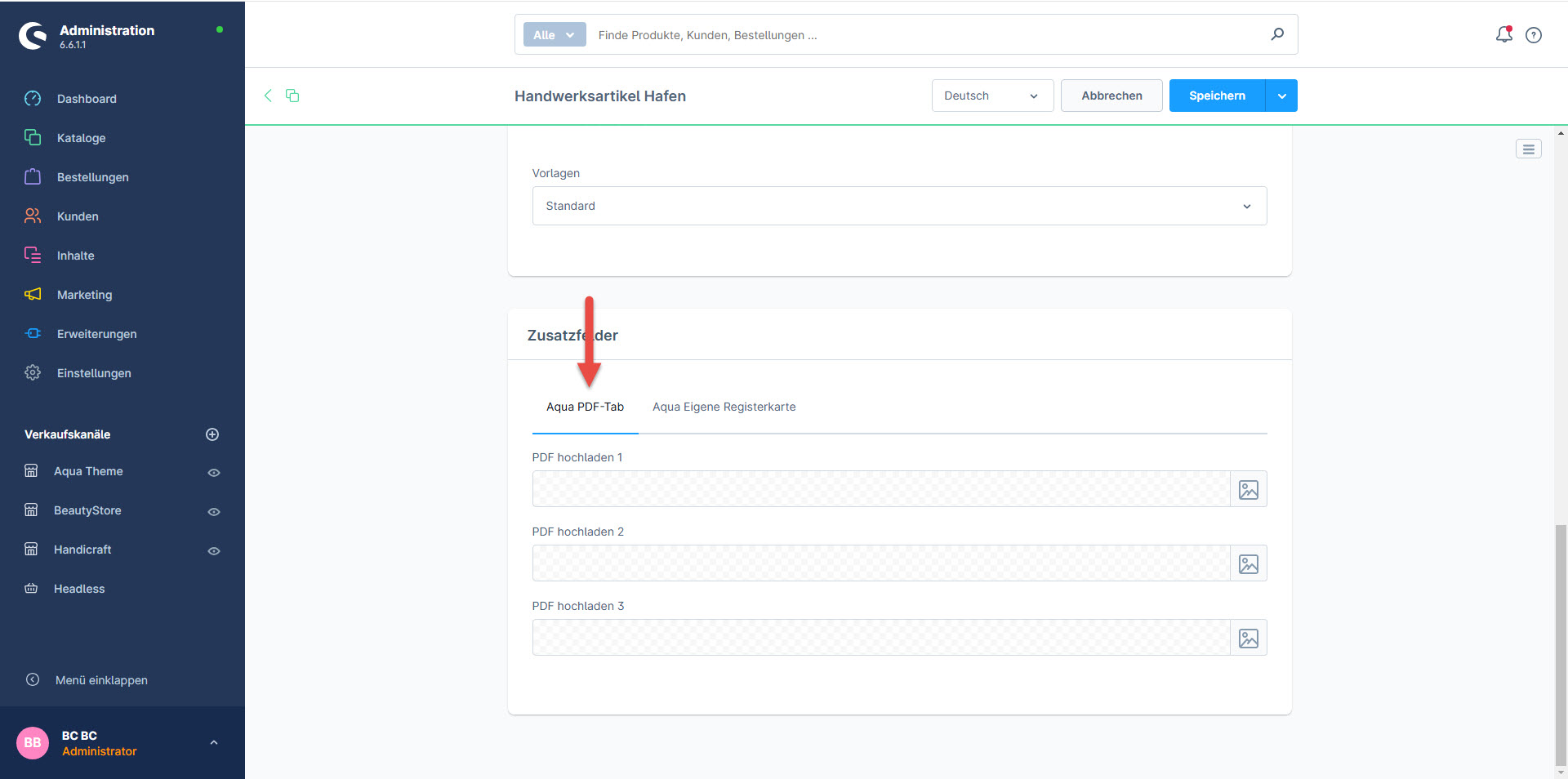The width and height of the screenshot is (1568, 779).
Task: Open media picker for PDF hochladen 1
Action: tap(1248, 489)
